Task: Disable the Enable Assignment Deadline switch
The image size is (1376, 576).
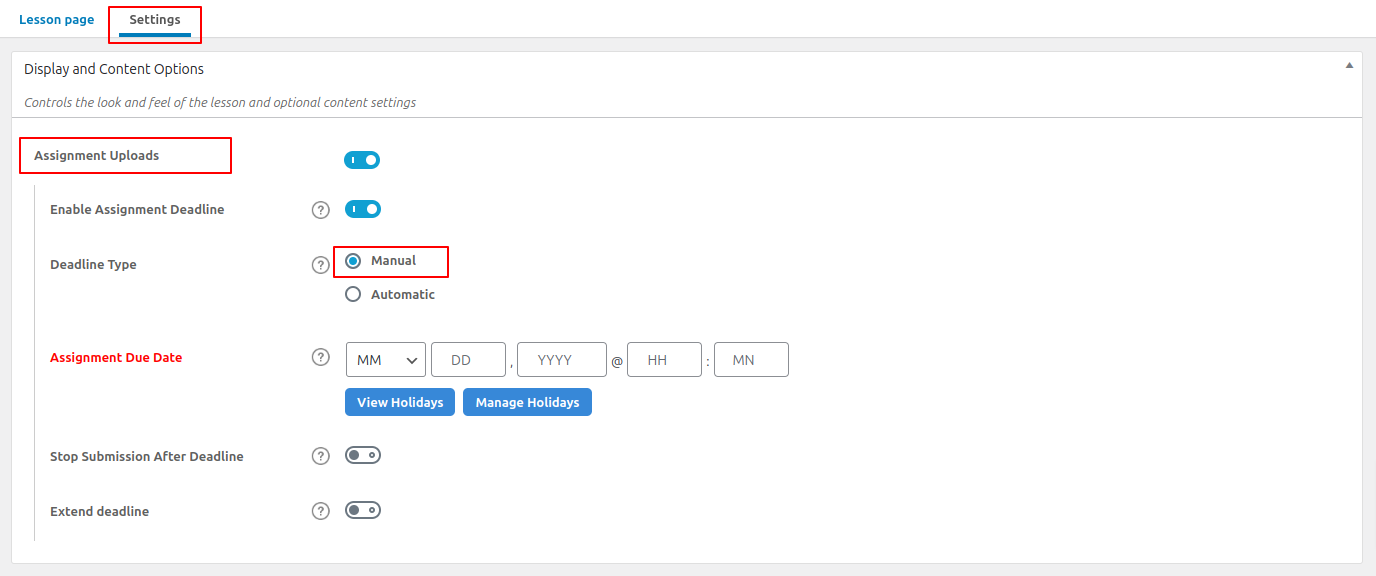Action: 363,209
